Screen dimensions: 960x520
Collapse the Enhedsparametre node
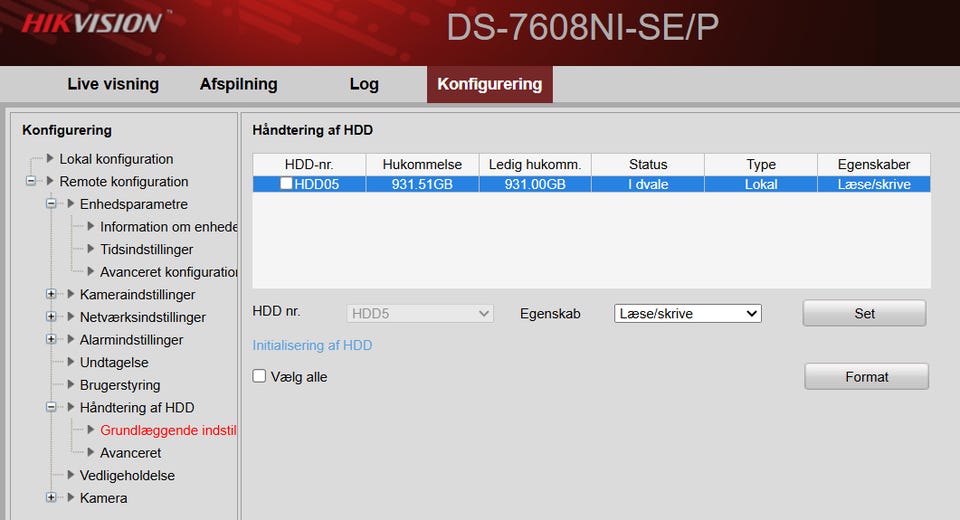pos(51,203)
